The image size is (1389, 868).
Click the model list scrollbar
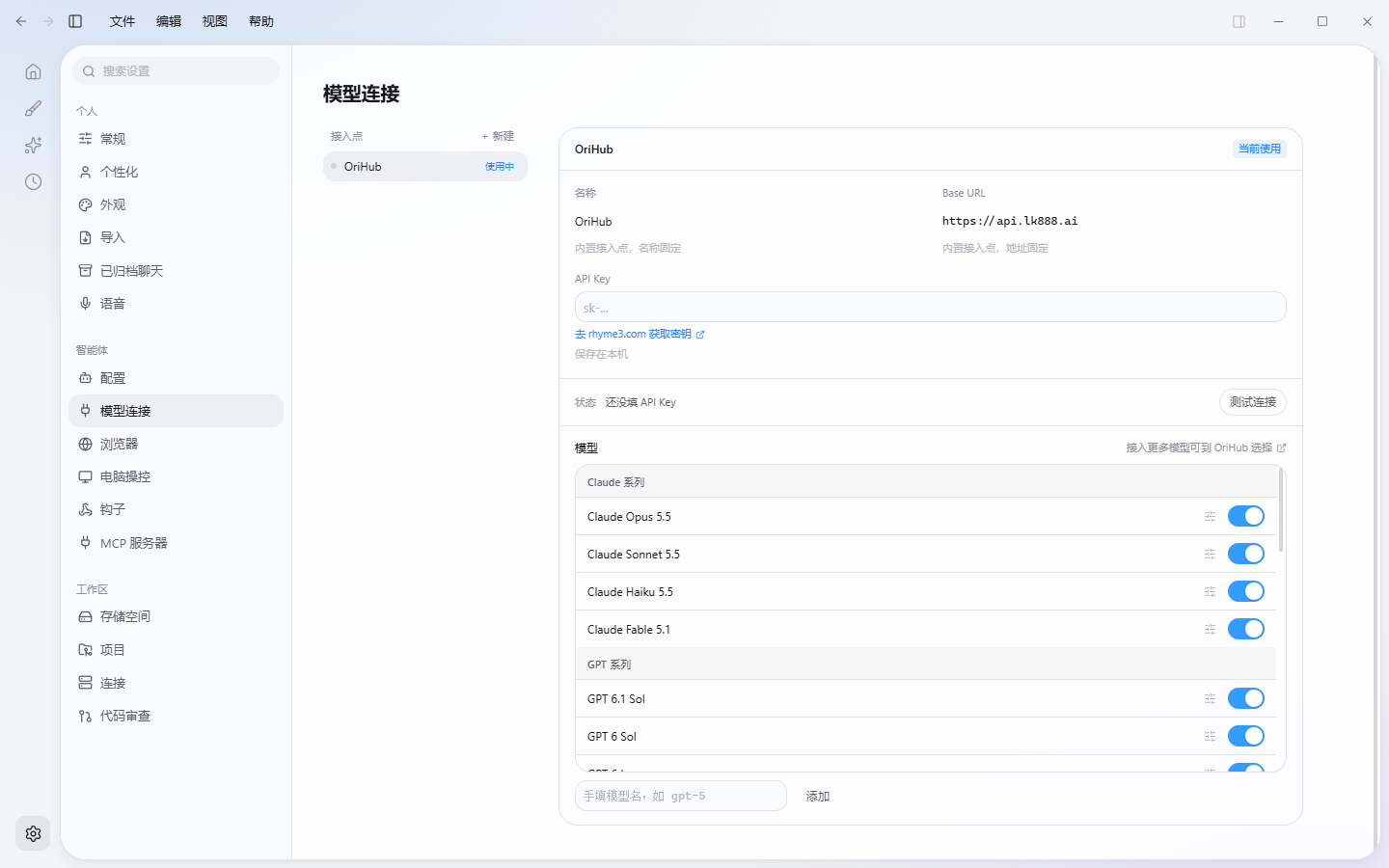(x=1281, y=509)
